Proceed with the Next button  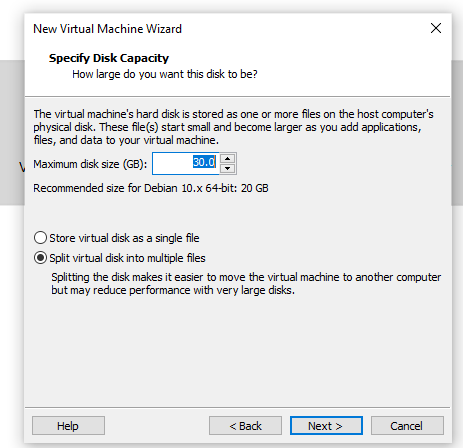pyautogui.click(x=326, y=426)
